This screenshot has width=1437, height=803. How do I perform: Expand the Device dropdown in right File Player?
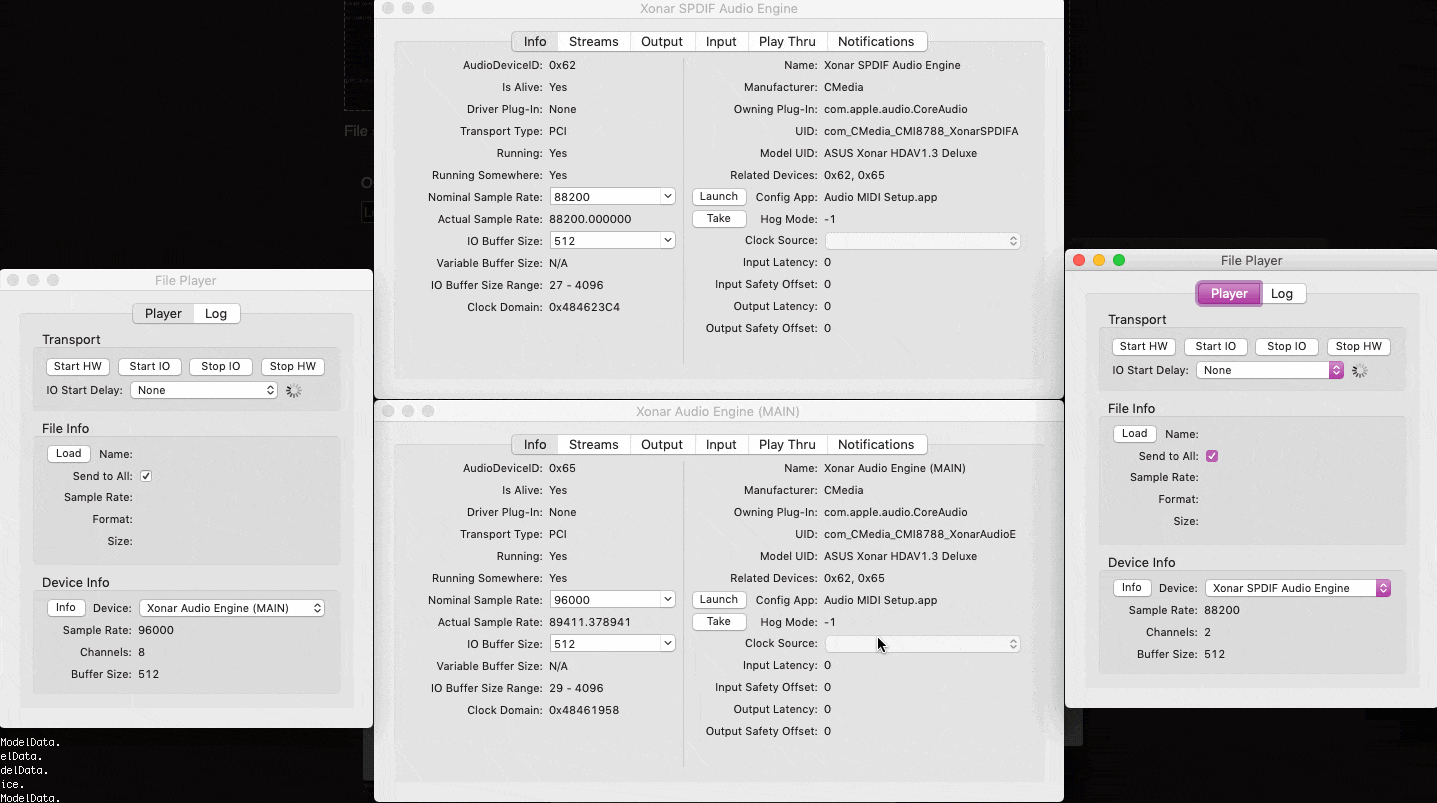[x=1296, y=587]
